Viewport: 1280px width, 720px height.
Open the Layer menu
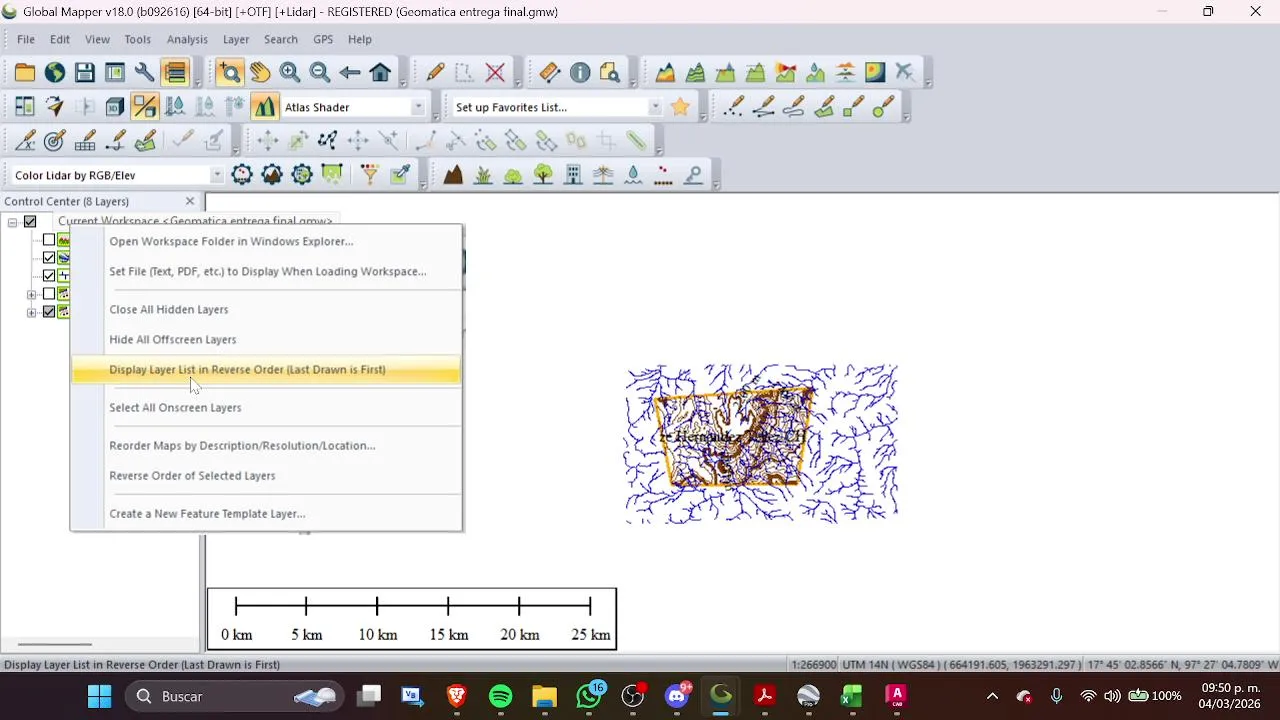point(236,39)
